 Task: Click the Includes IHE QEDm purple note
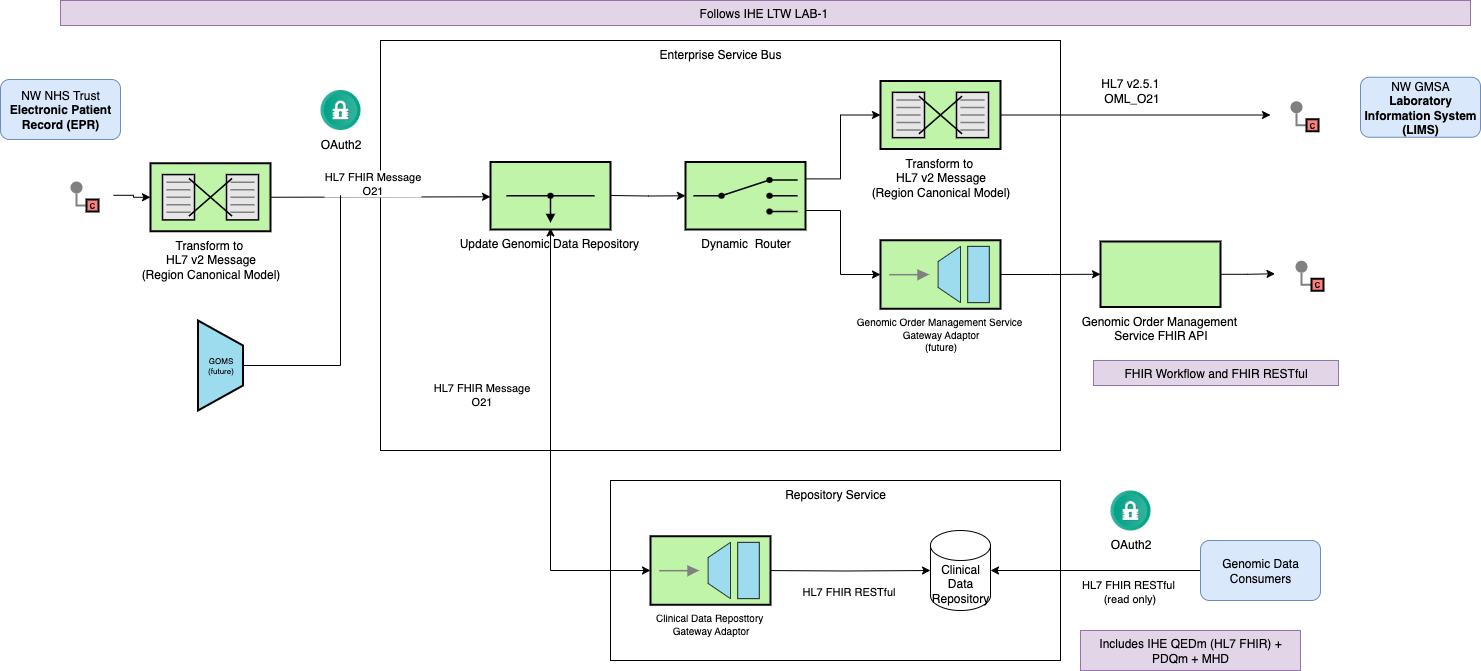(1190, 651)
